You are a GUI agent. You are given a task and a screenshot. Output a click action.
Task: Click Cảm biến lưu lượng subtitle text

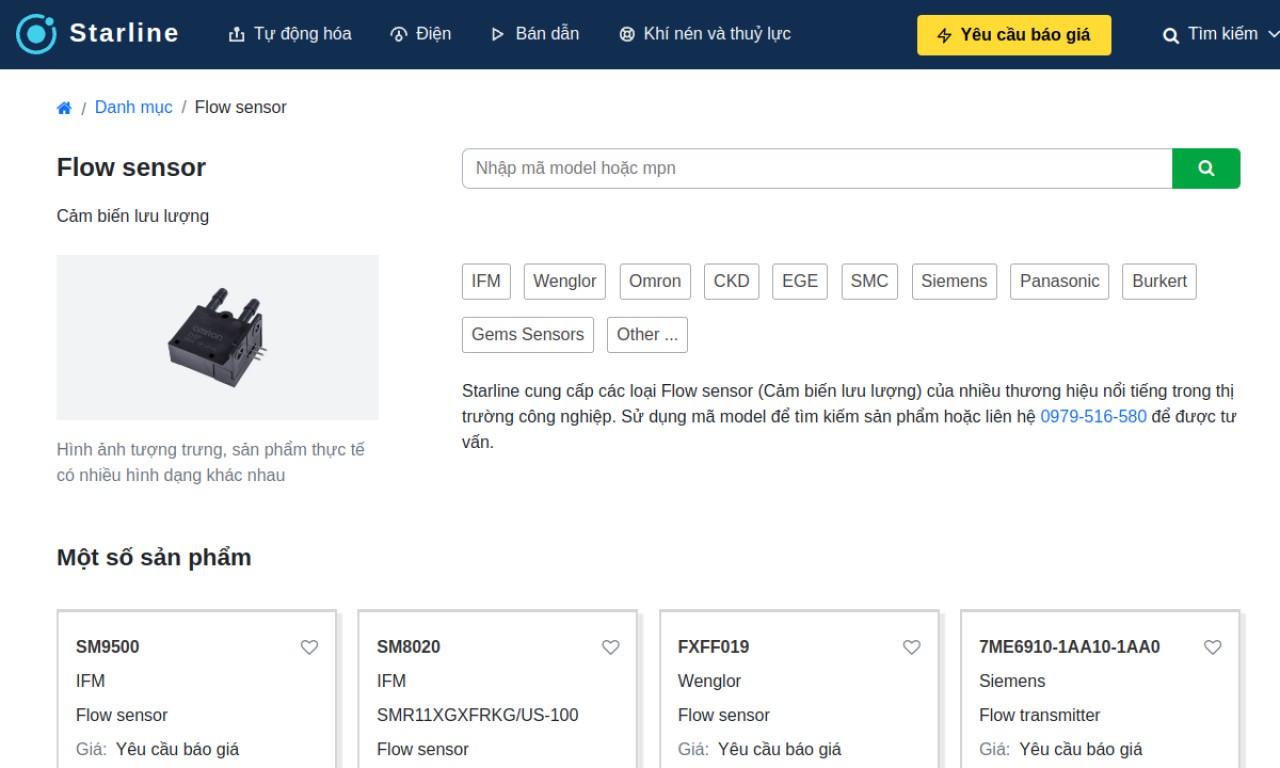pyautogui.click(x=133, y=216)
